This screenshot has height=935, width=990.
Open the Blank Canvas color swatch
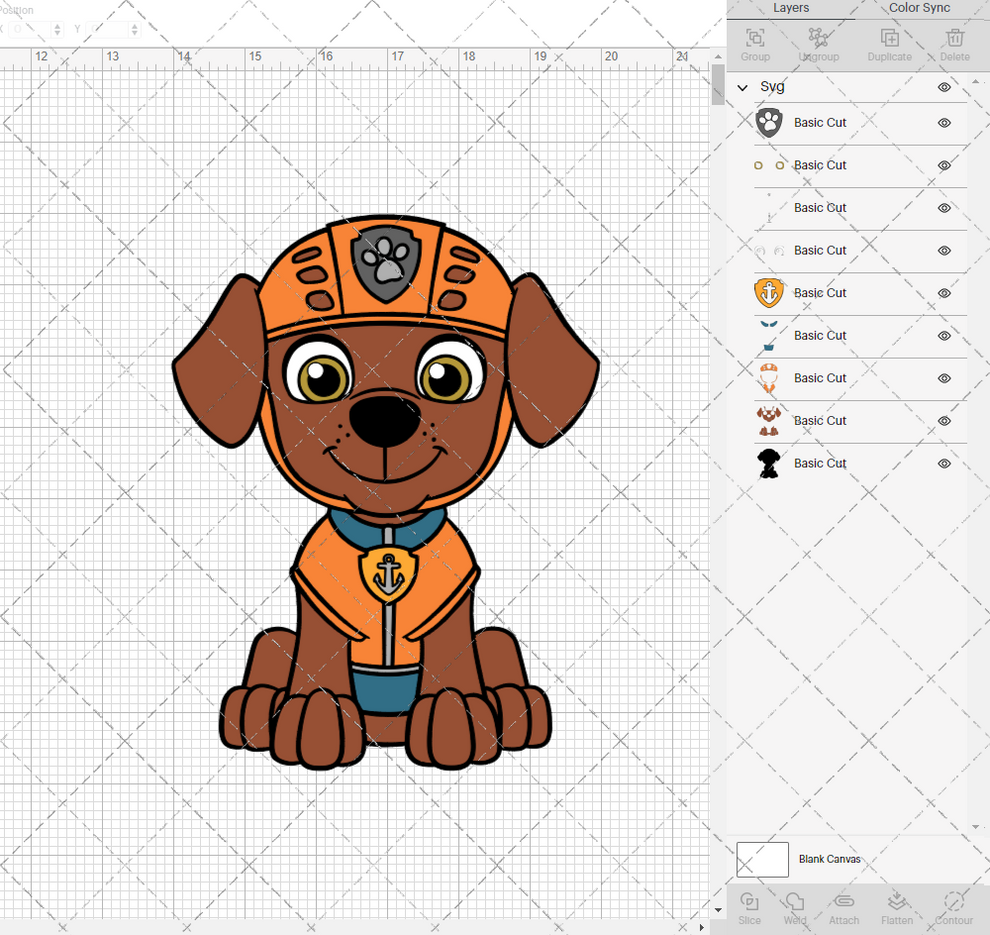coord(762,859)
